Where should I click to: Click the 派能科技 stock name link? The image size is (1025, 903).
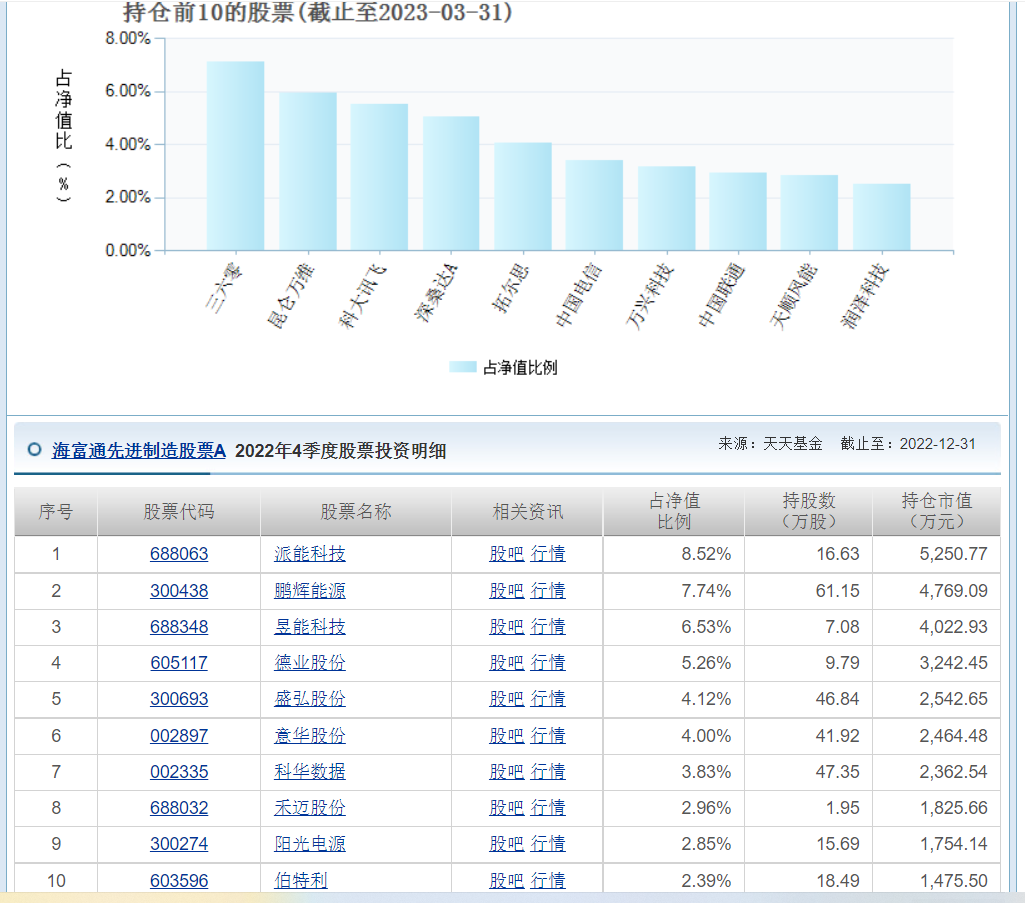[x=310, y=554]
